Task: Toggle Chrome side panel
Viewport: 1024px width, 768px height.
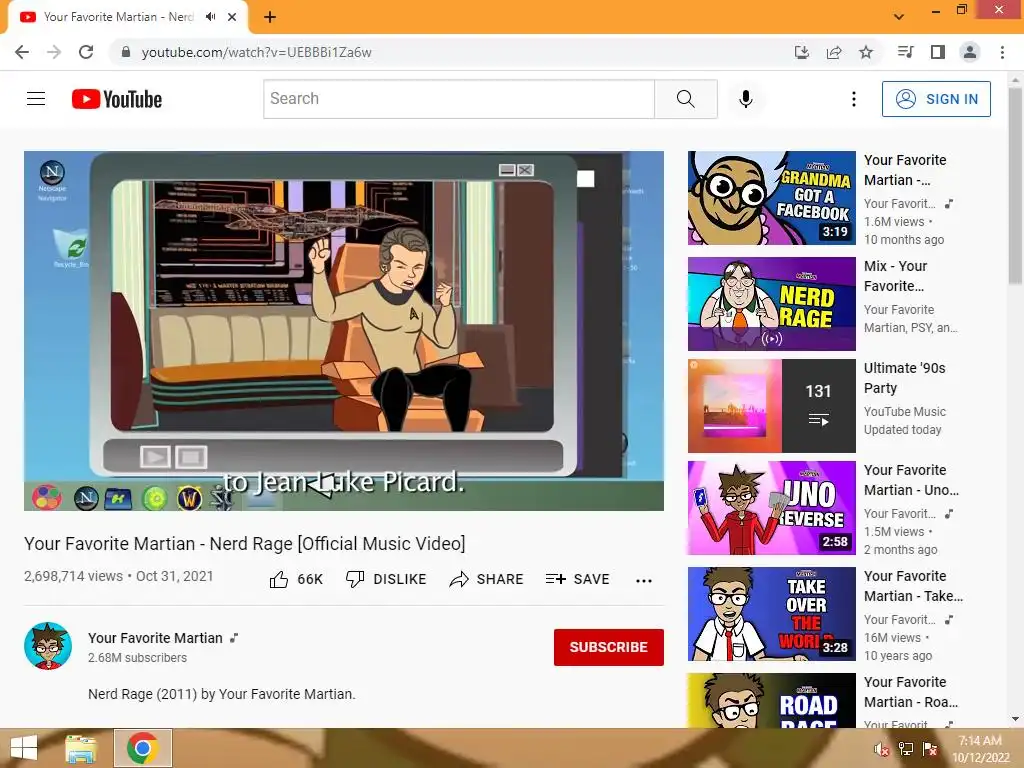Action: pos(938,52)
